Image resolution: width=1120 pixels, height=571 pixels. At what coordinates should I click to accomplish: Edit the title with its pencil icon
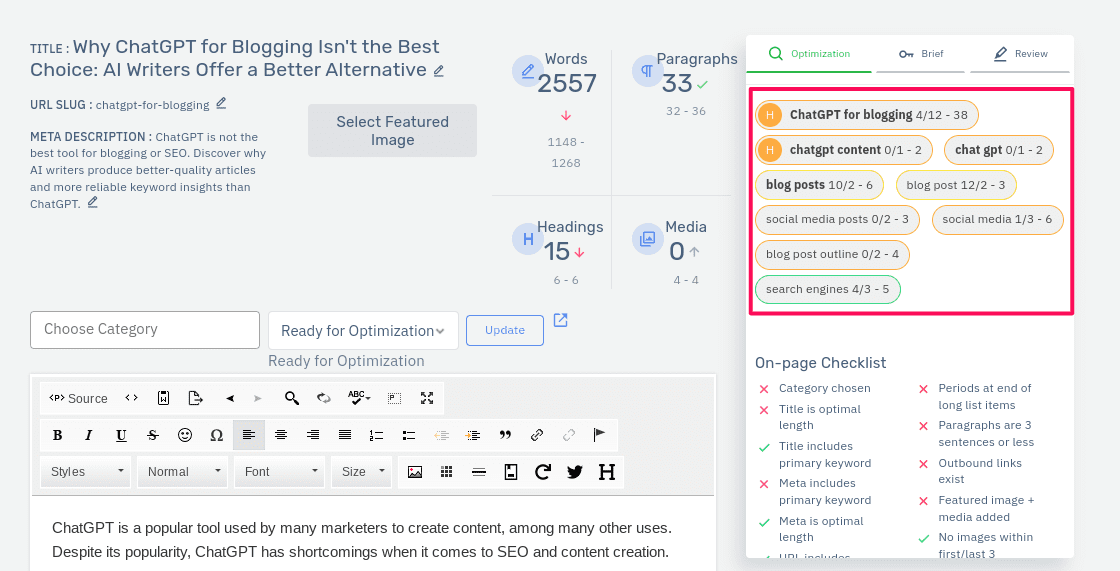(x=439, y=71)
